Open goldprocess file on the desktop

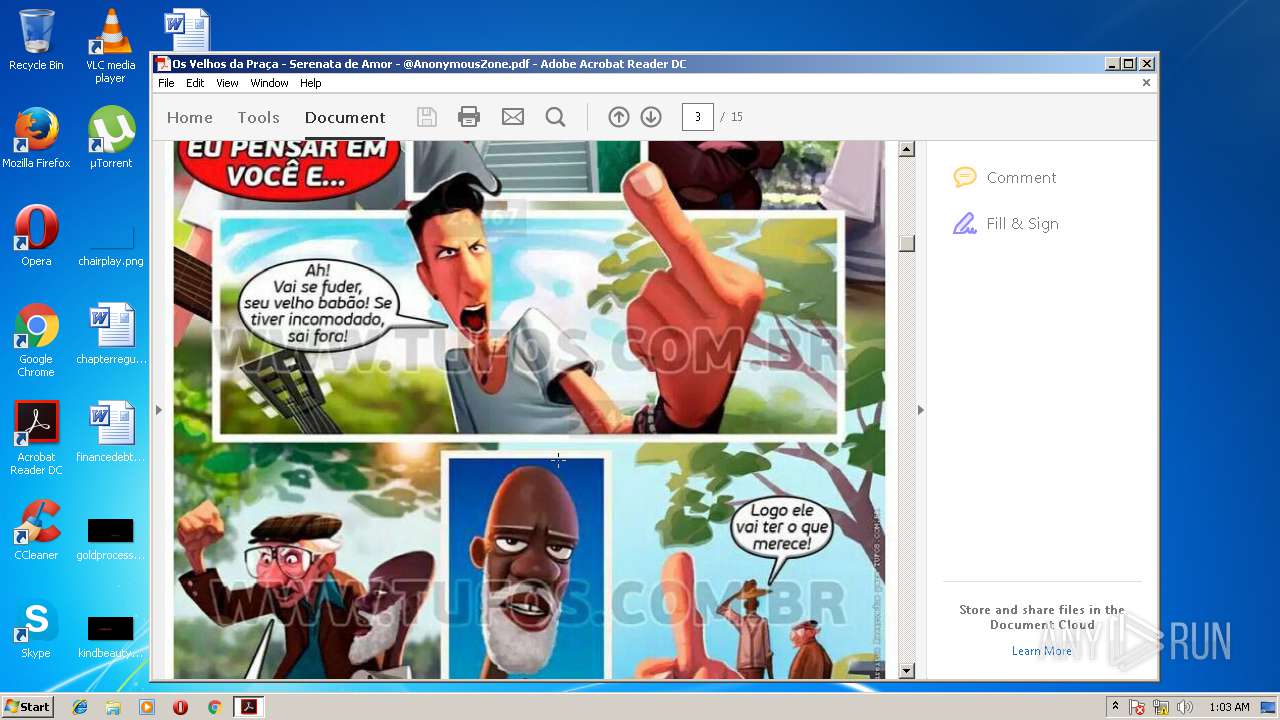click(110, 538)
